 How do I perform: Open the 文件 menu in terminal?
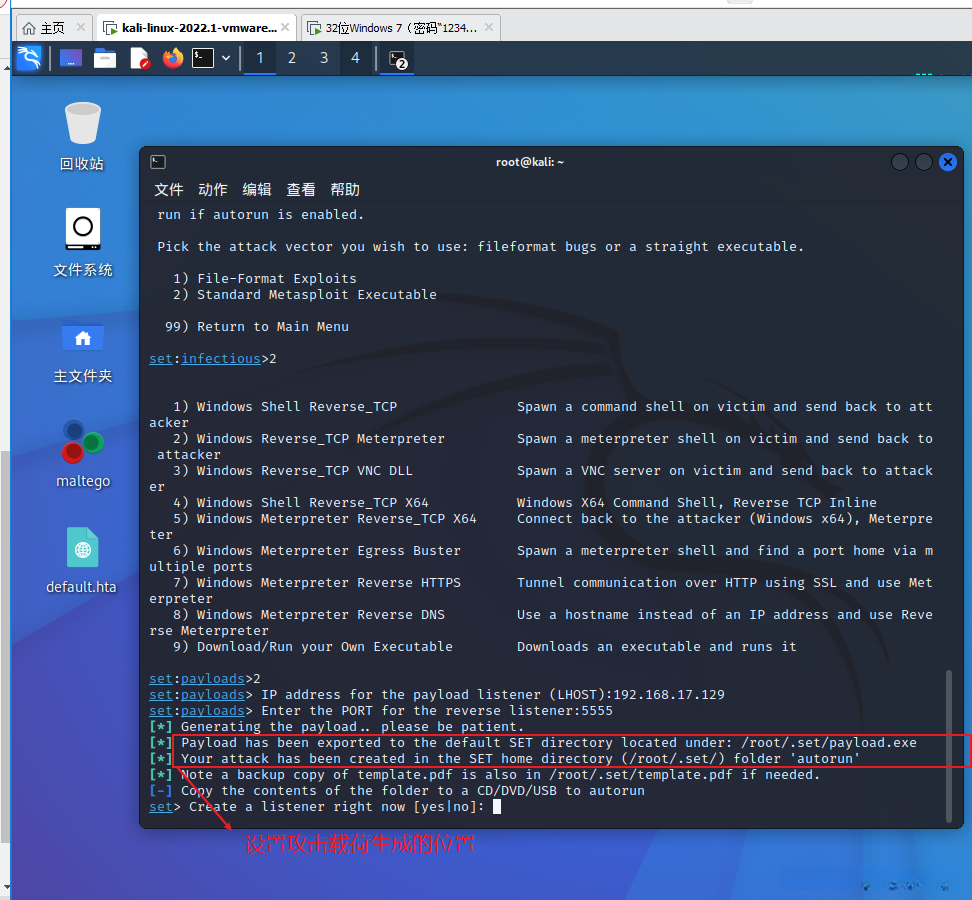169,190
